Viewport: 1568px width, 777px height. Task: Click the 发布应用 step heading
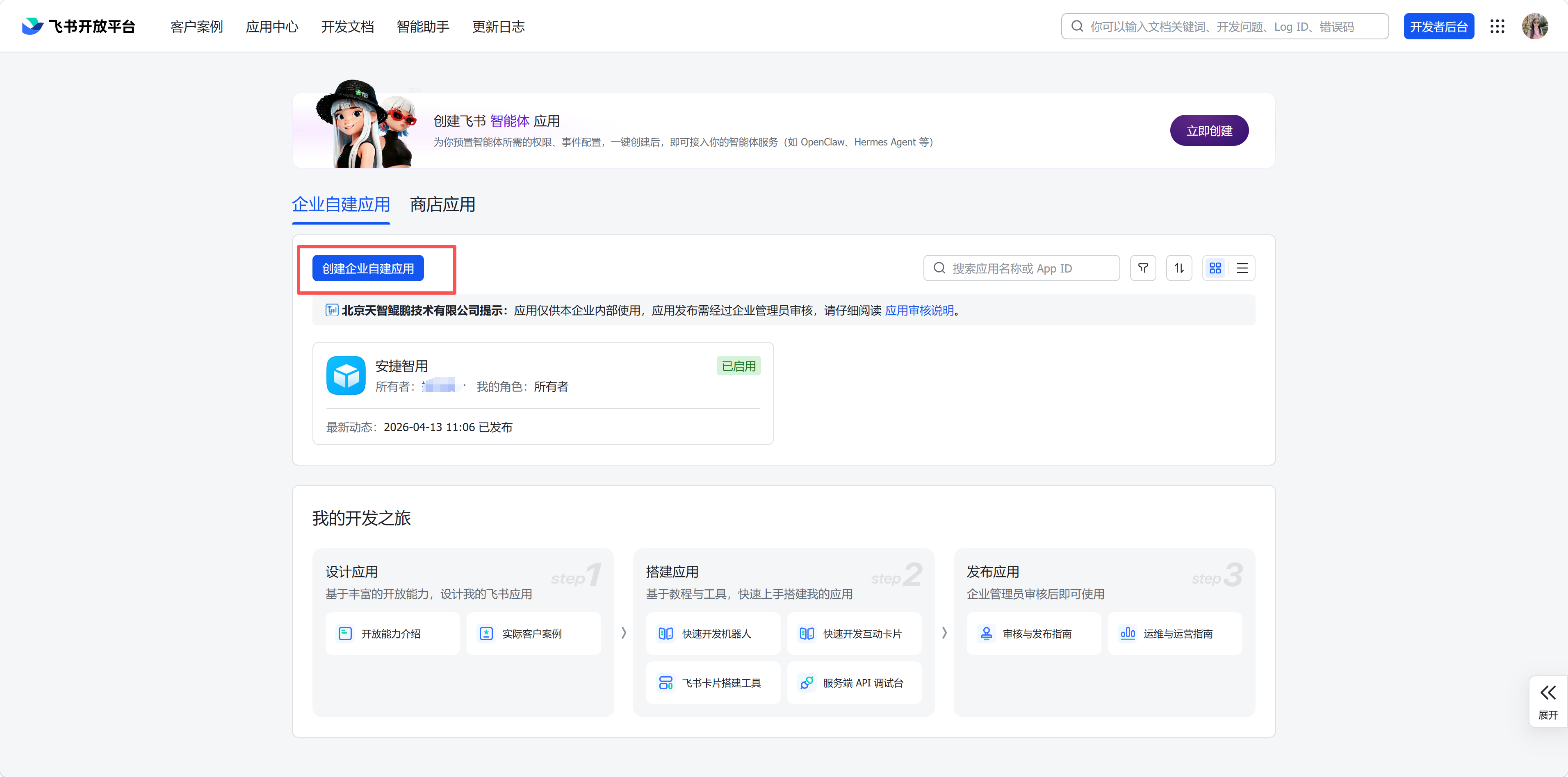[x=993, y=571]
